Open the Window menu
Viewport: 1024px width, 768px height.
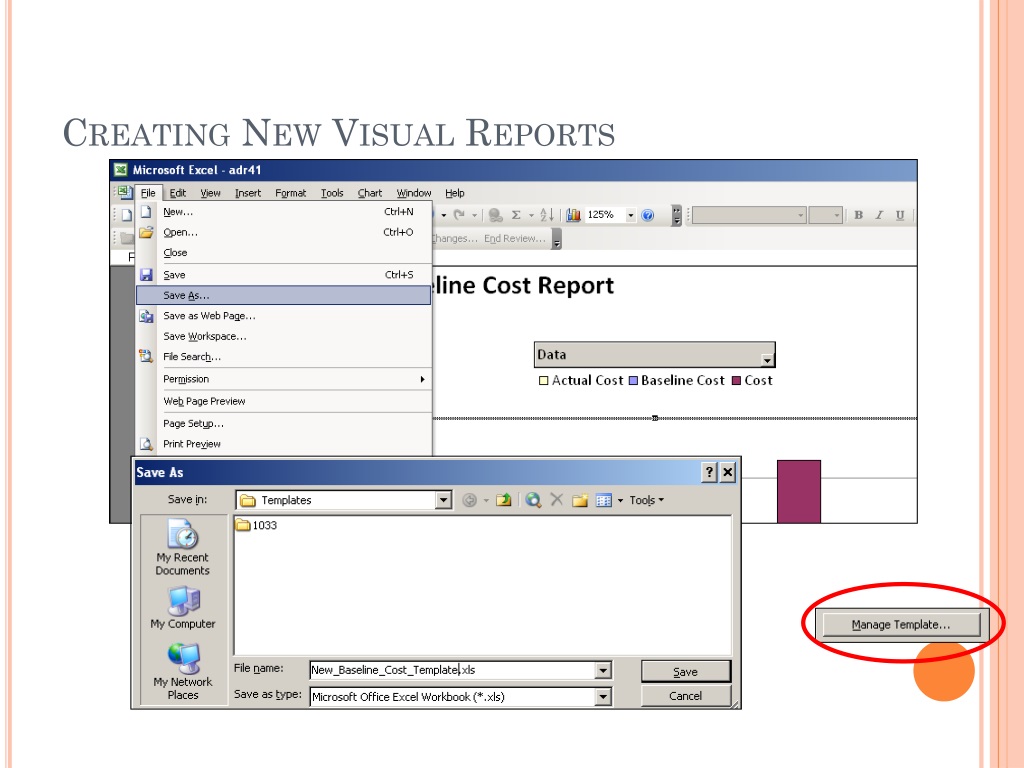pyautogui.click(x=413, y=193)
